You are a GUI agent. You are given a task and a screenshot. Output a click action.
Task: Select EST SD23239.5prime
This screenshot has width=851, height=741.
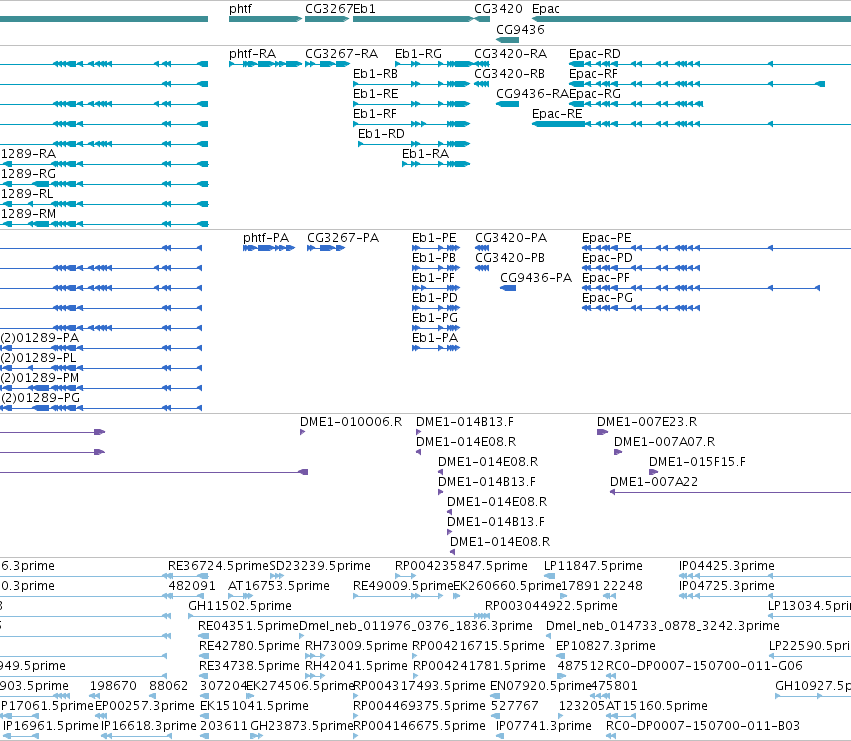coord(277,576)
